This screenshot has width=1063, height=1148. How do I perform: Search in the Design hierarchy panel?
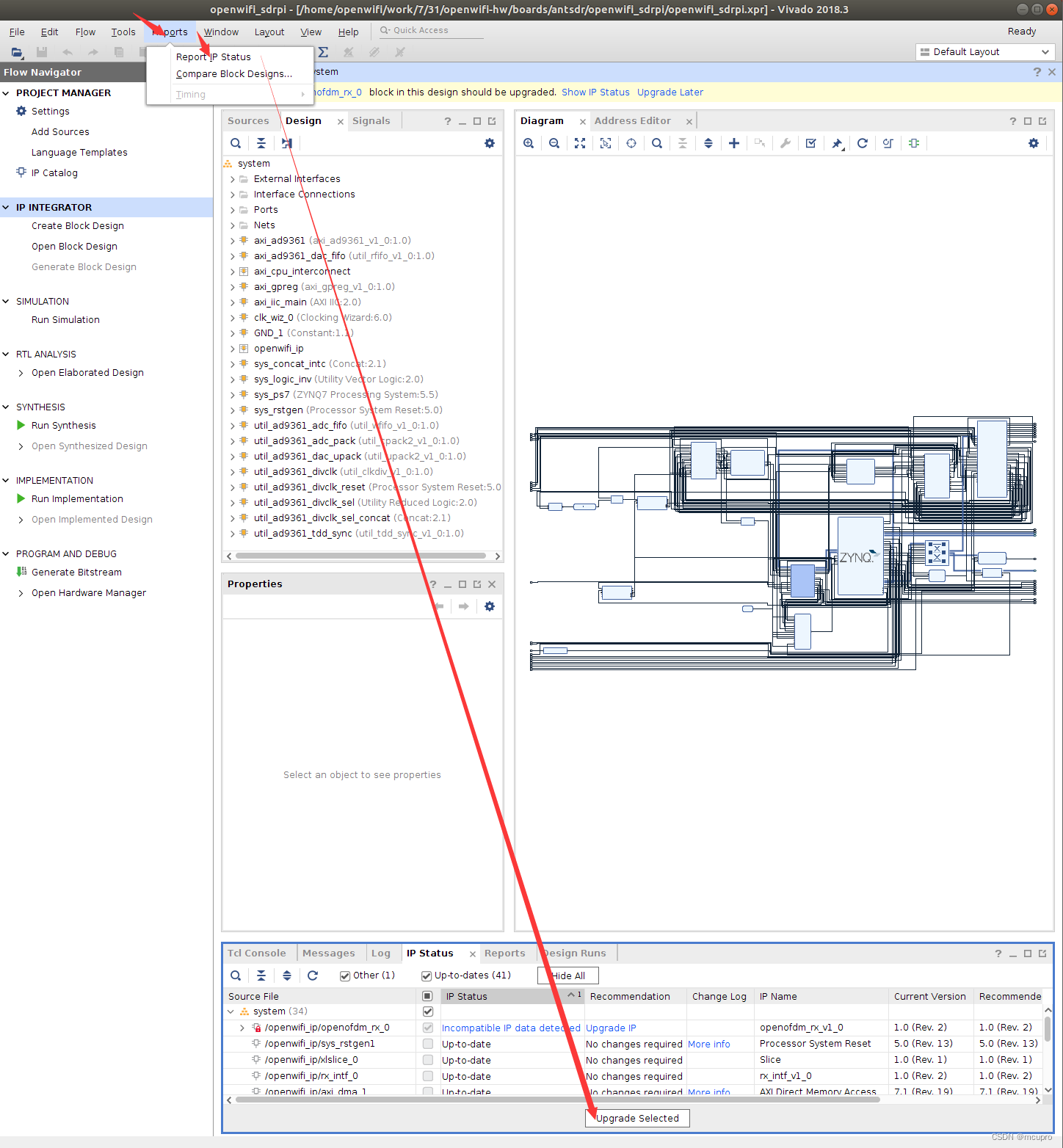coord(236,143)
